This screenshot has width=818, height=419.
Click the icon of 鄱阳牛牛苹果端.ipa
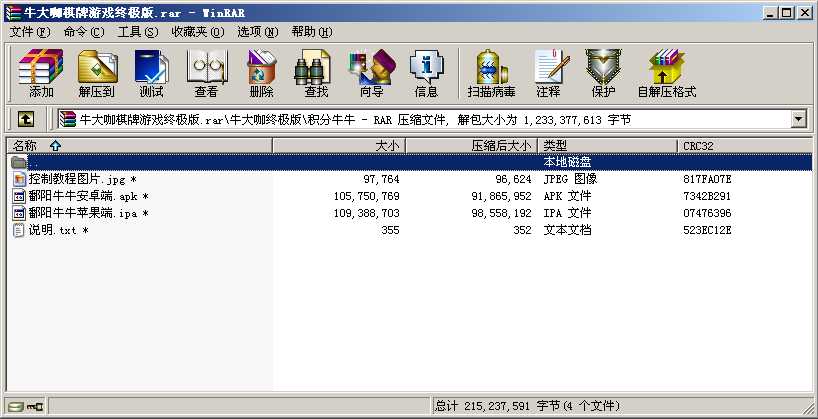[19, 213]
